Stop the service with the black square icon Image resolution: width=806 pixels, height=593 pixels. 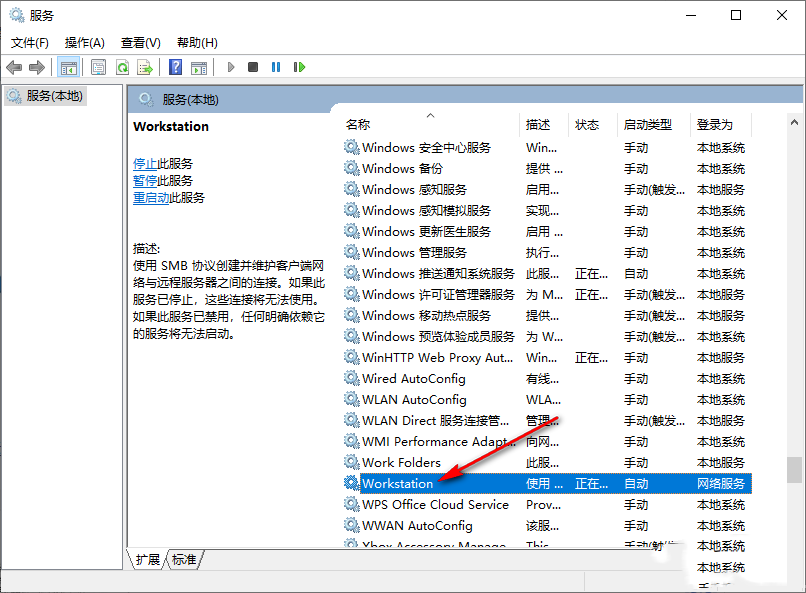click(x=253, y=67)
